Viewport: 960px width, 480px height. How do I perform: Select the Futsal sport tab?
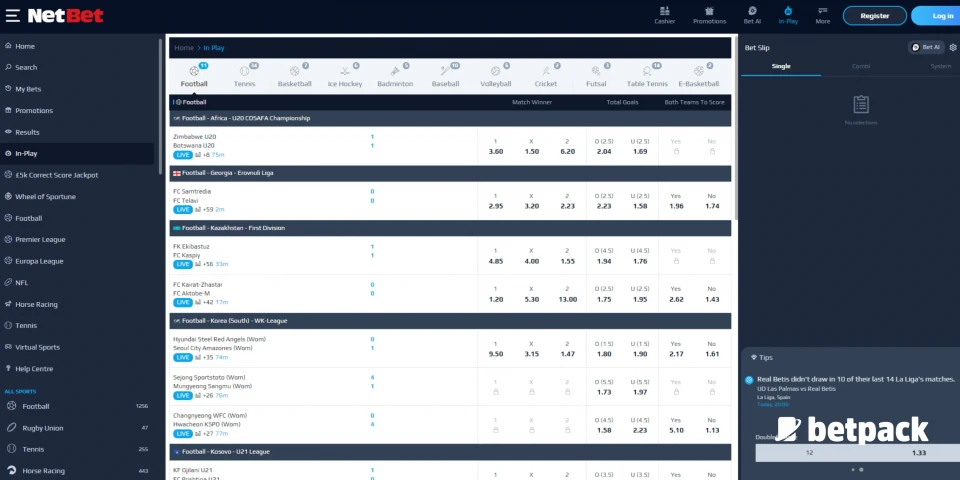(596, 77)
